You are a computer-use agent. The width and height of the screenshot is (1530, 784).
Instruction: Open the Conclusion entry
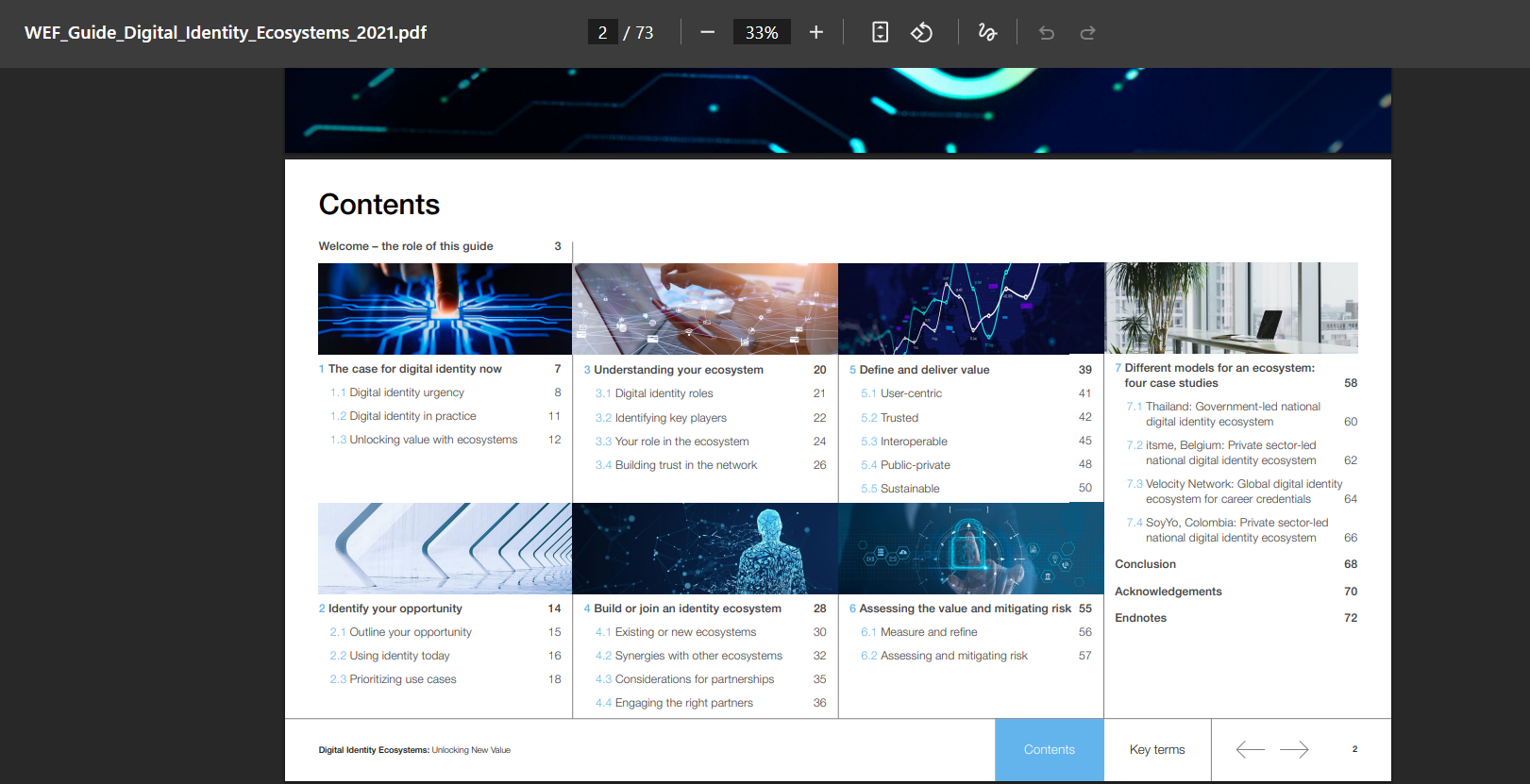coord(1145,564)
